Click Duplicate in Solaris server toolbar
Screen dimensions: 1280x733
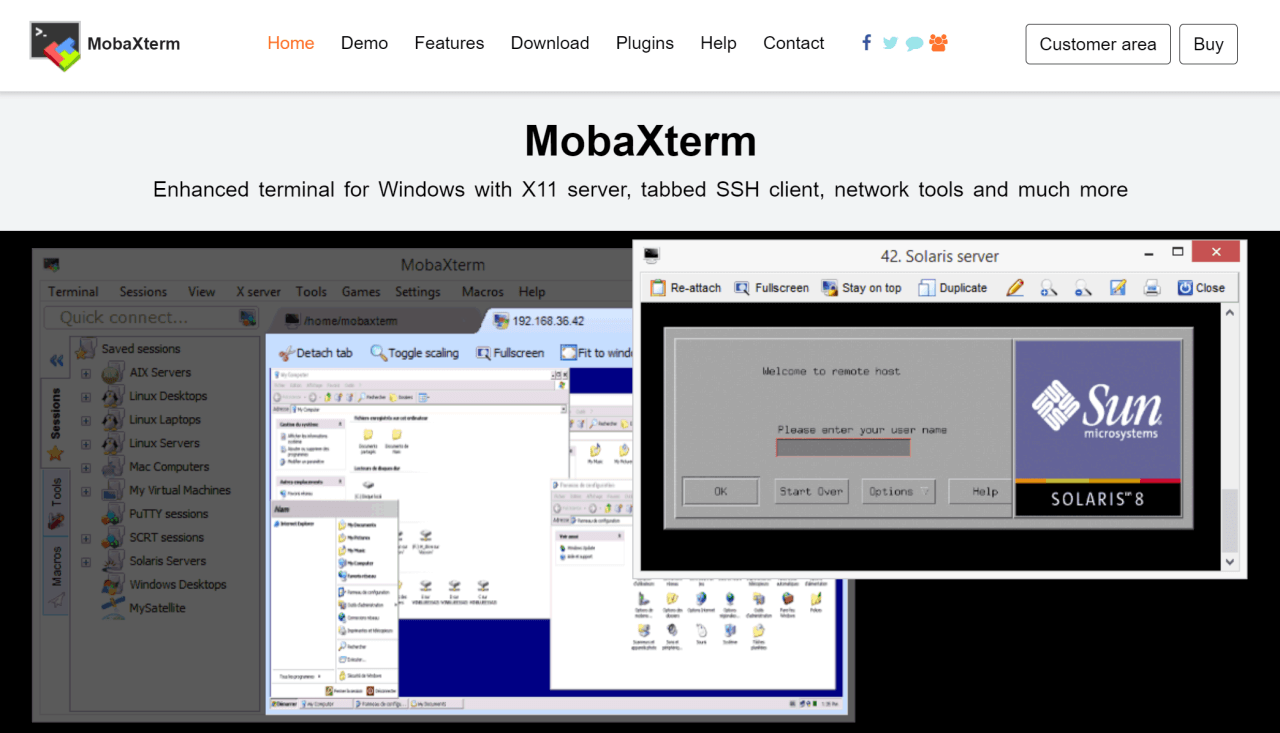(952, 288)
